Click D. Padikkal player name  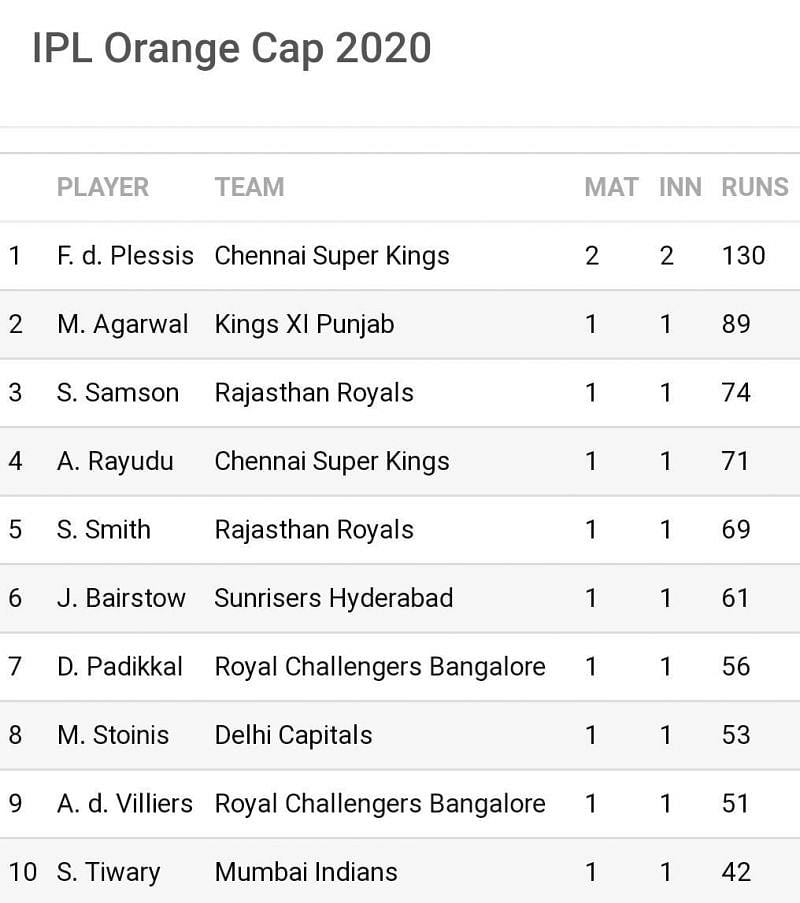click(x=120, y=667)
